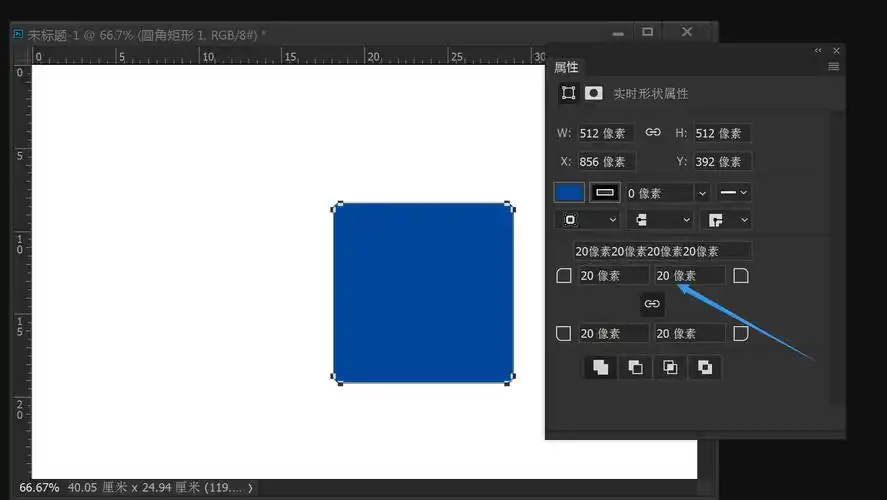This screenshot has height=500, width=887.
Task: Switch to the mask properties icon
Action: point(593,93)
